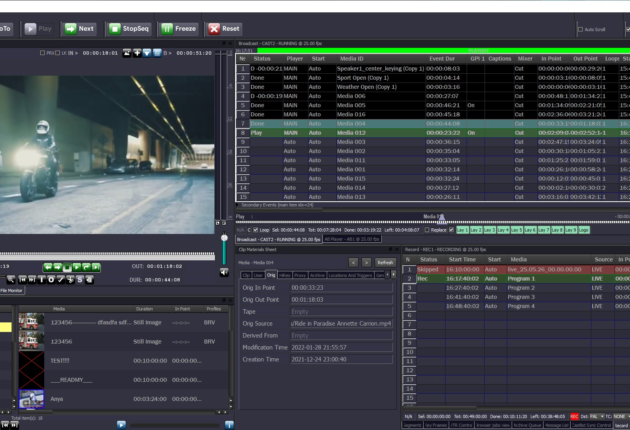Viewport: 630px width, 430px height.
Task: Click blue play icon under media list
Action: 121,424
